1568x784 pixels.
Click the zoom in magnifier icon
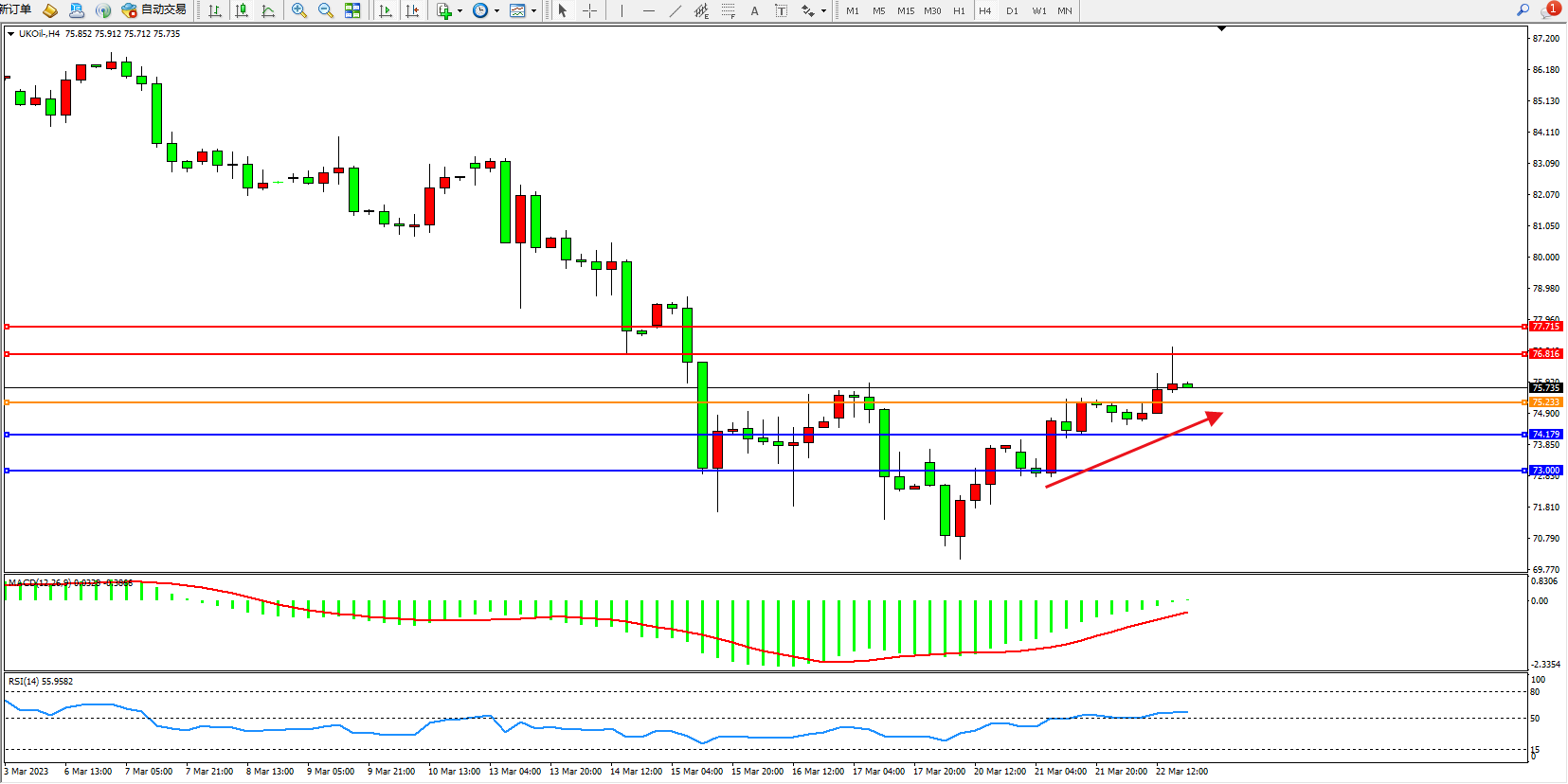click(x=299, y=10)
